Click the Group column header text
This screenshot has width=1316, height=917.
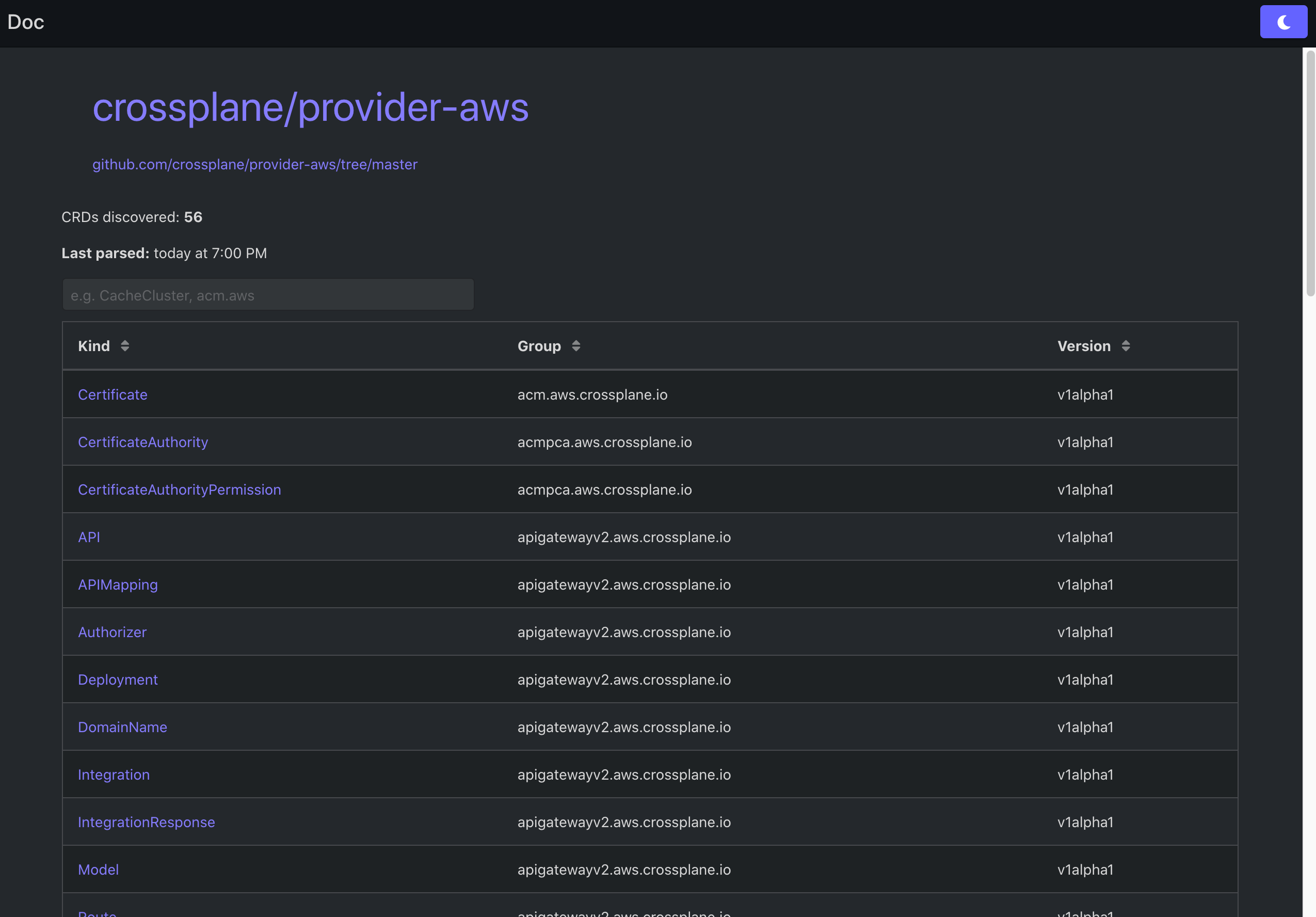(x=539, y=346)
